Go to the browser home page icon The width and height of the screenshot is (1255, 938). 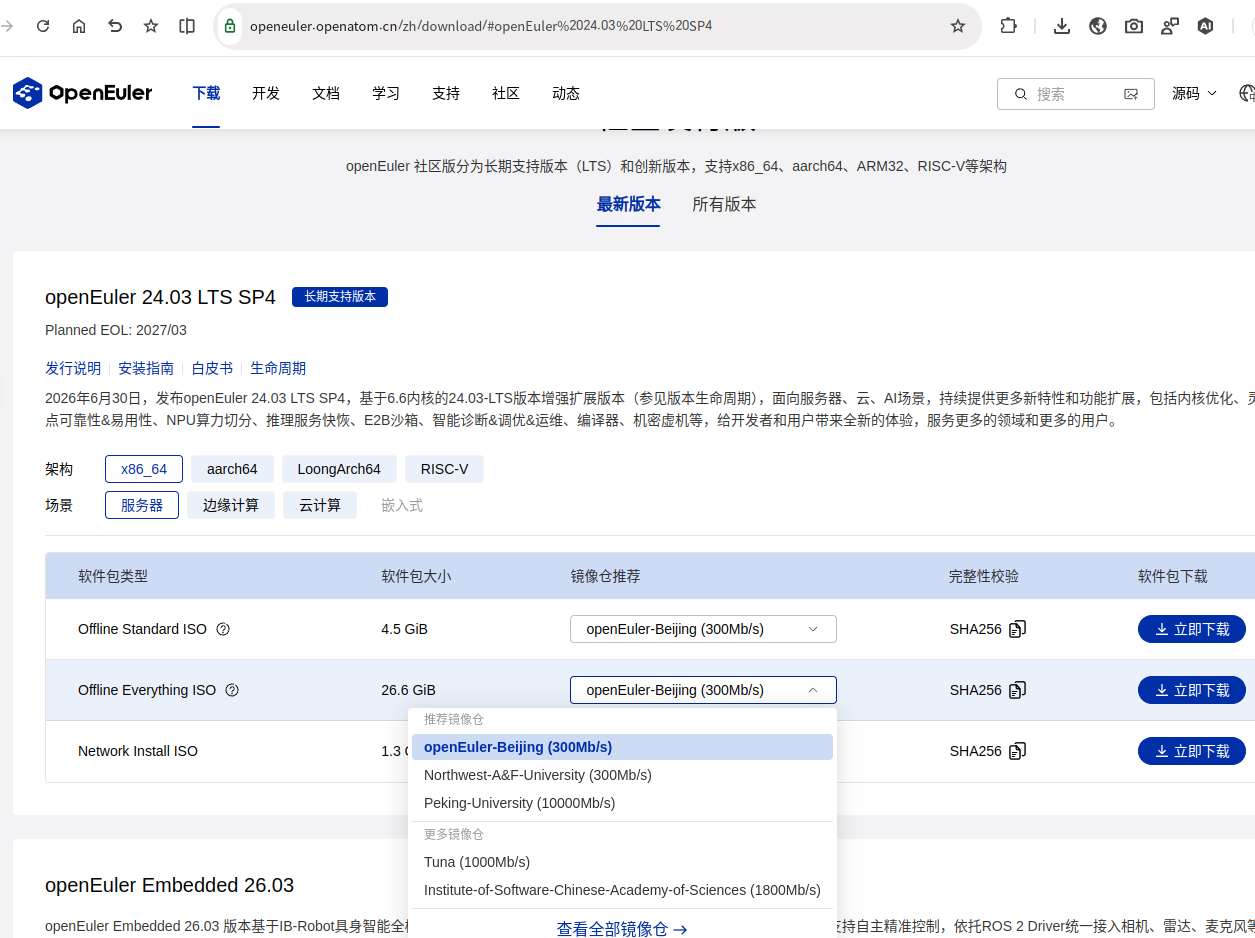[79, 26]
